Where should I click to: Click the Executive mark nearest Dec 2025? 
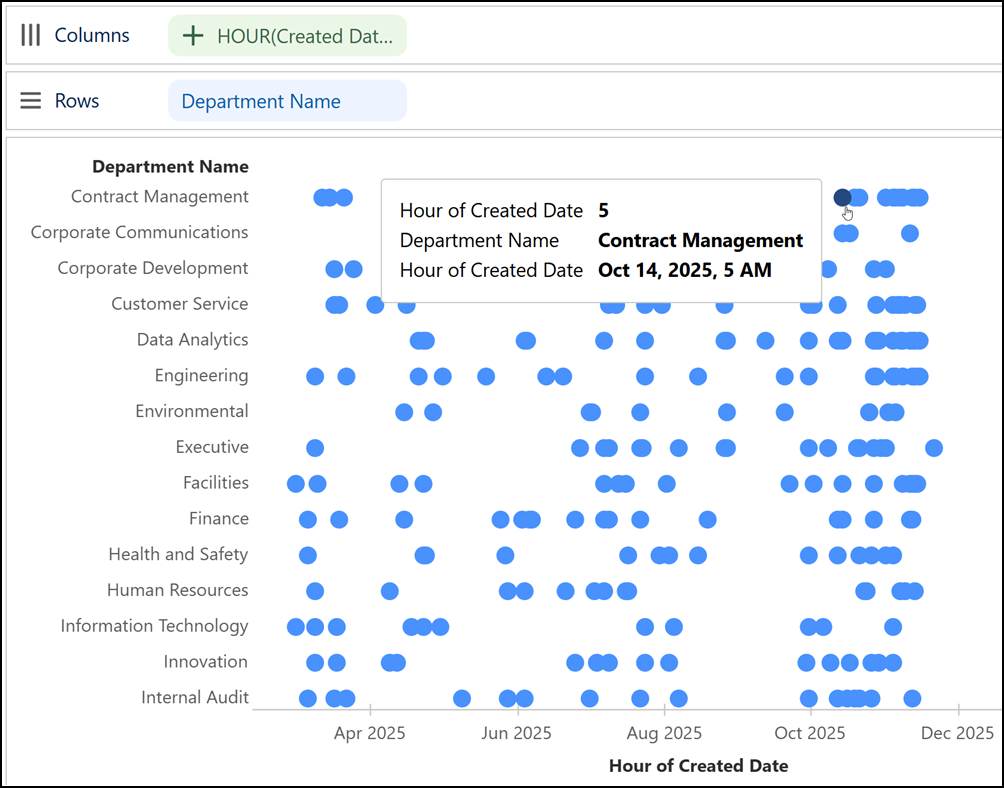pyautogui.click(x=934, y=448)
